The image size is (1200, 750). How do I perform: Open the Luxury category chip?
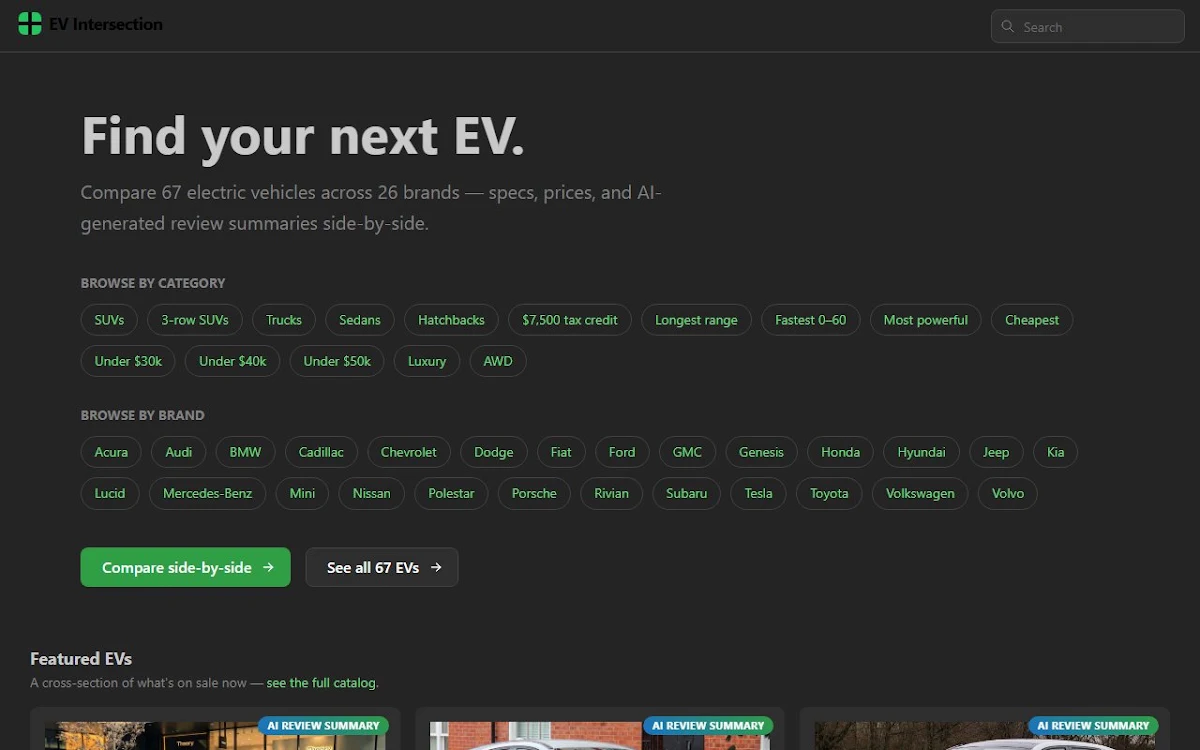click(x=427, y=361)
